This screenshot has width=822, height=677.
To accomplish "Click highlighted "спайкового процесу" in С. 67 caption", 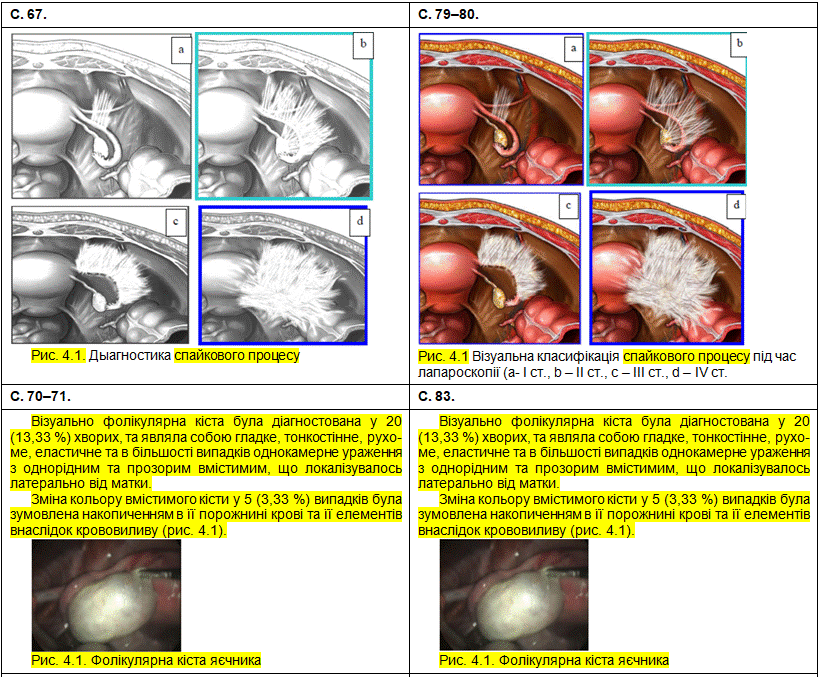I will click(x=237, y=355).
